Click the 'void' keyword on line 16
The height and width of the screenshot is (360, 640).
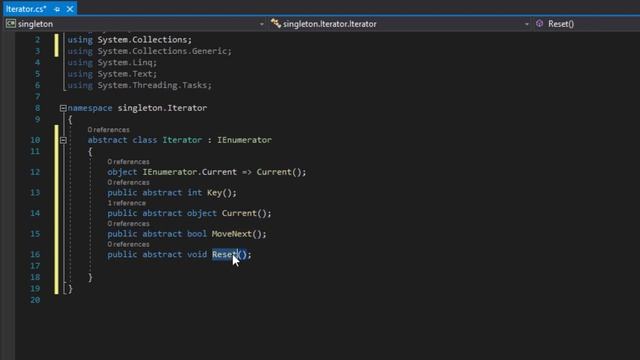[197, 254]
